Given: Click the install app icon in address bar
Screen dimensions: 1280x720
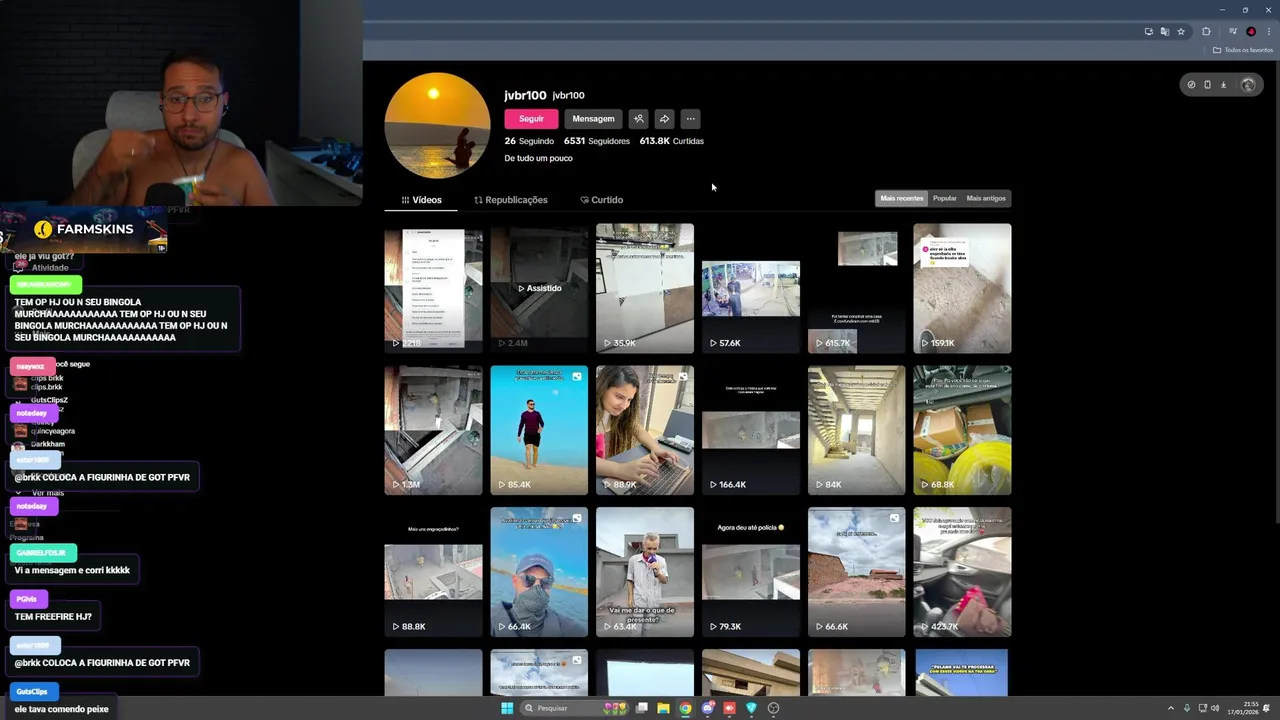Looking at the screenshot, I should point(1148,32).
